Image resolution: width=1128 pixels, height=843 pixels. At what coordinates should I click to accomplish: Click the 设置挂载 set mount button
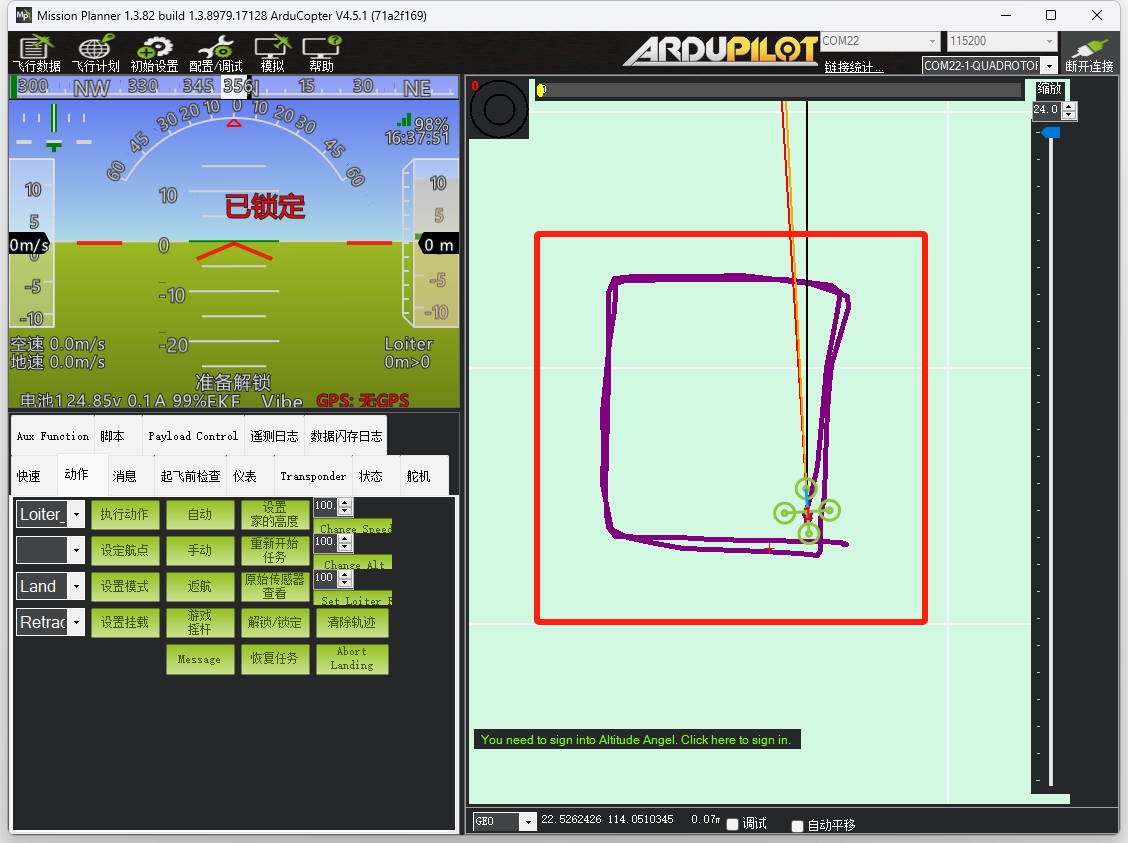pos(124,622)
